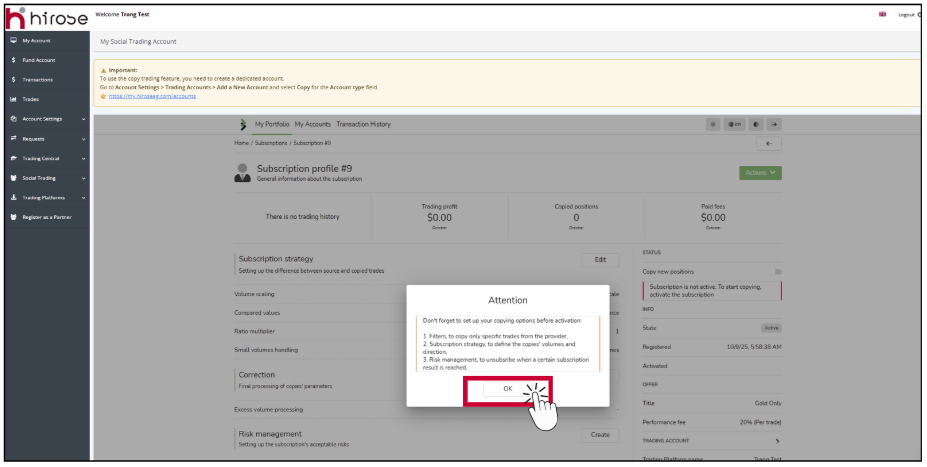Open the language selector showing en
Image resolution: width=927 pixels, height=467 pixels.
(734, 125)
